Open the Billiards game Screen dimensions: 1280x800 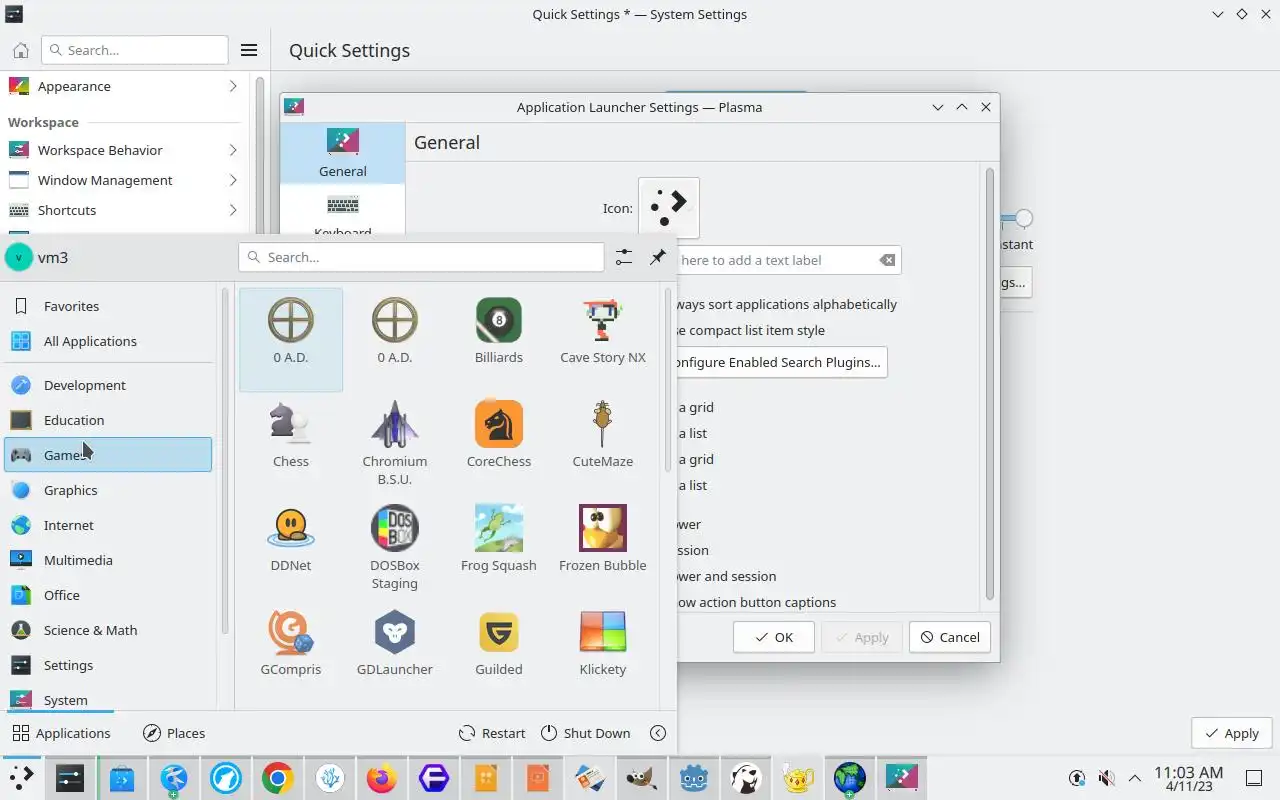pyautogui.click(x=499, y=332)
